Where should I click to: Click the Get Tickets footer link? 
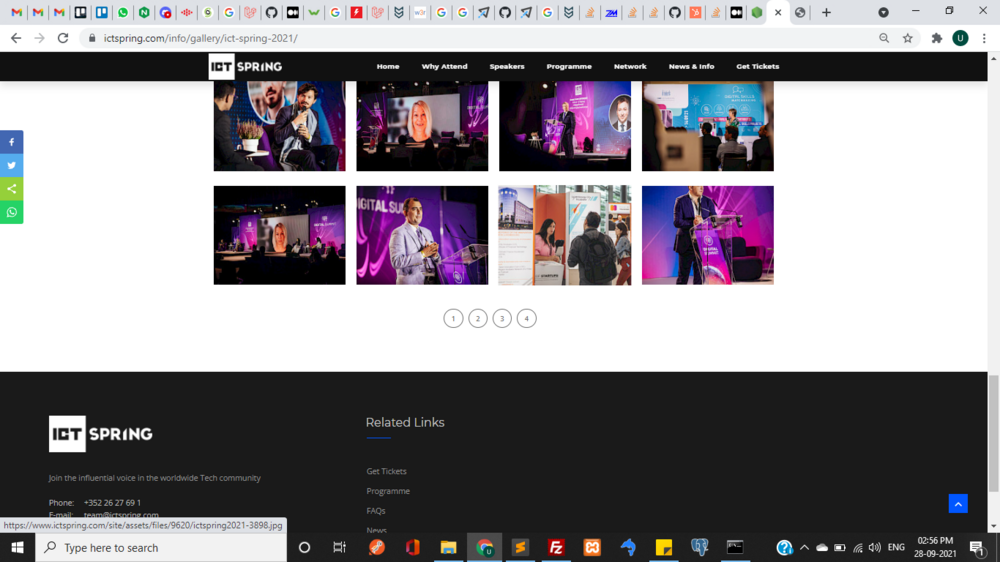[x=386, y=471]
